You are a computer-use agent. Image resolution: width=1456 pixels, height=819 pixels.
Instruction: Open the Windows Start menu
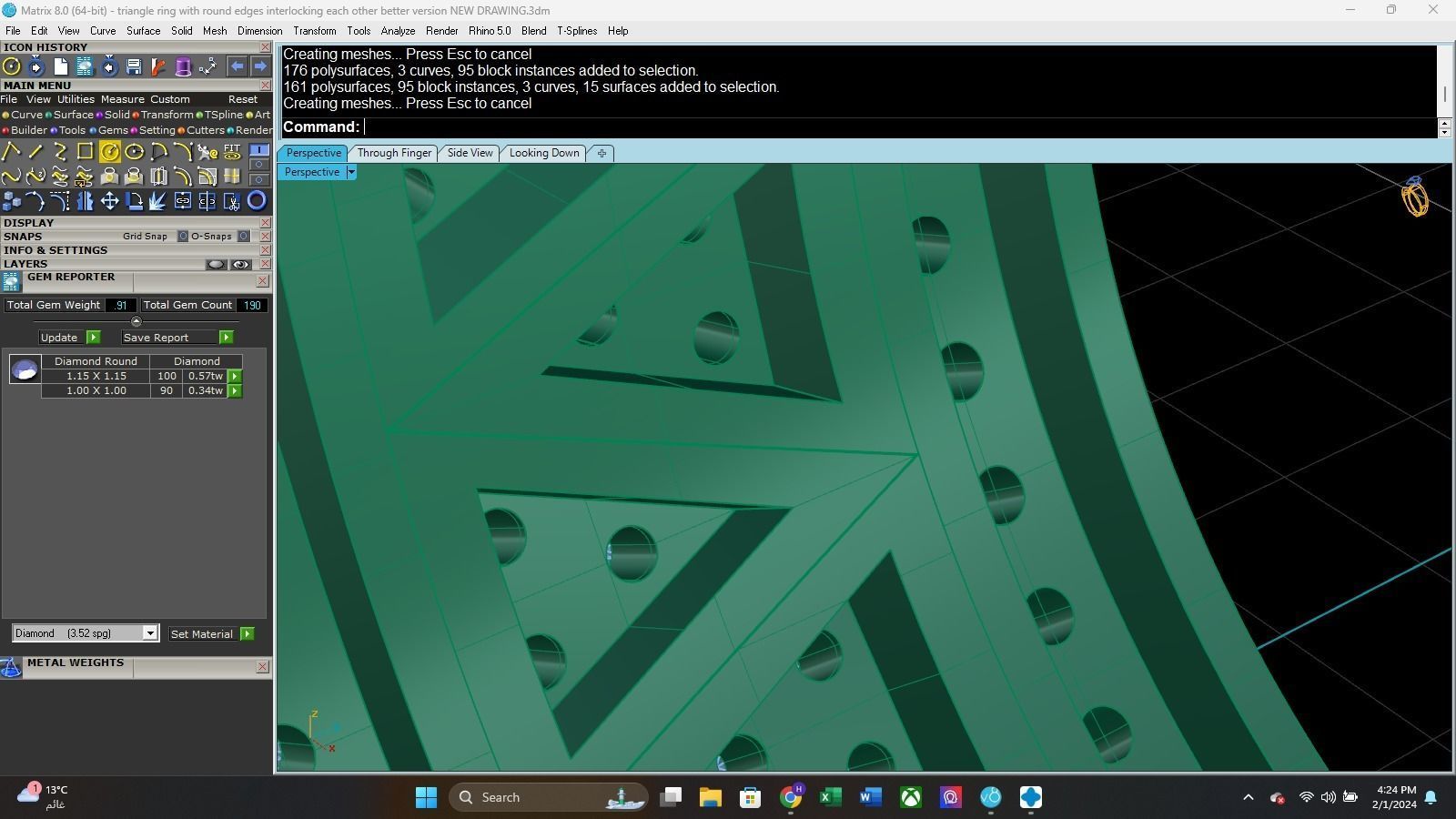[x=426, y=797]
